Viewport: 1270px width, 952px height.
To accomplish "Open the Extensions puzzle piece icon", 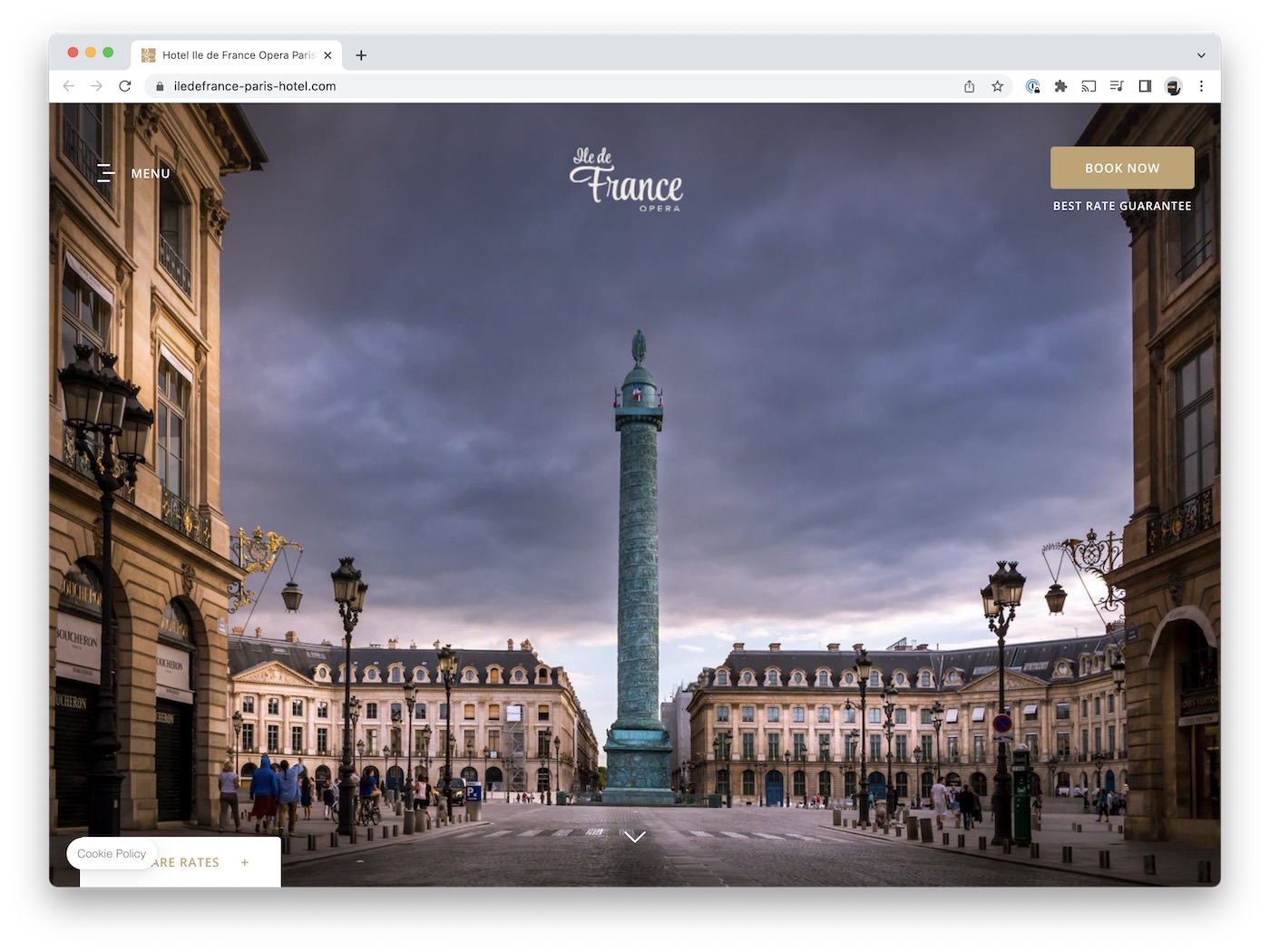I will [1060, 86].
